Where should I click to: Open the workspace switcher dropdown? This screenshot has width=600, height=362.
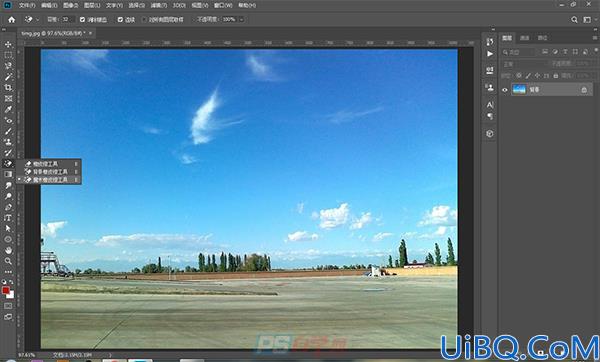point(587,20)
